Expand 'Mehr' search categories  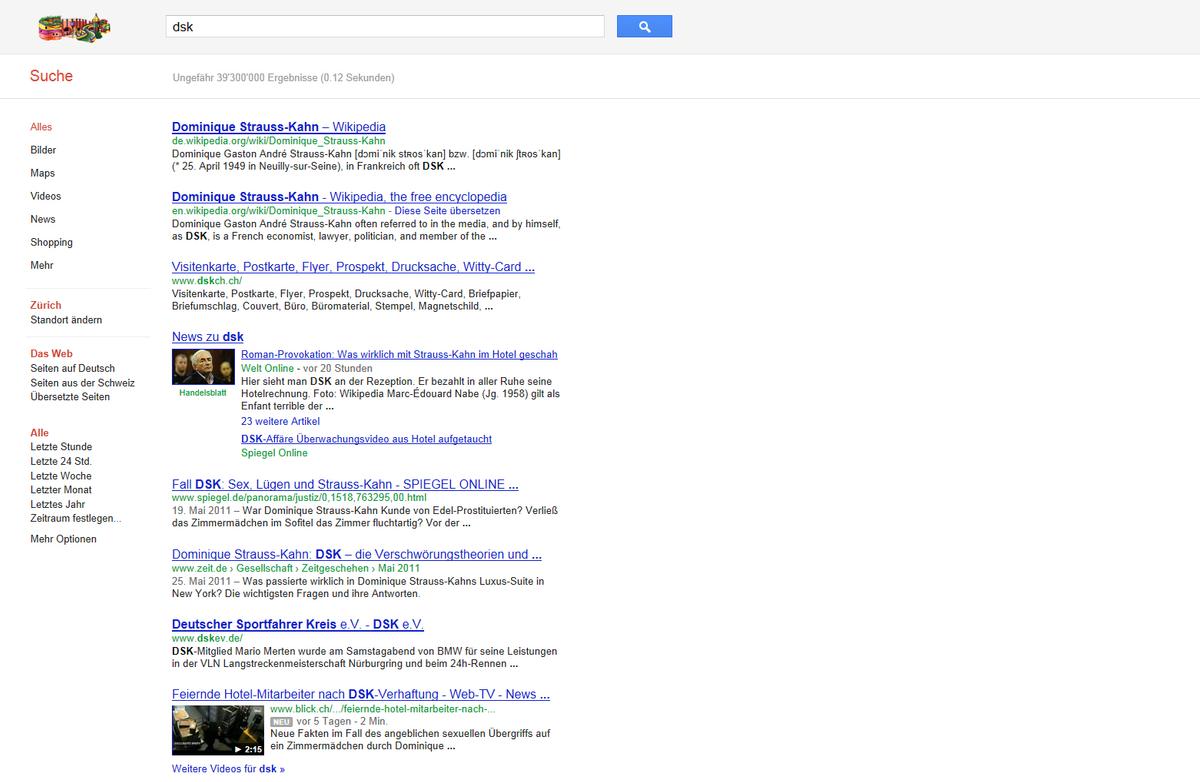click(42, 265)
